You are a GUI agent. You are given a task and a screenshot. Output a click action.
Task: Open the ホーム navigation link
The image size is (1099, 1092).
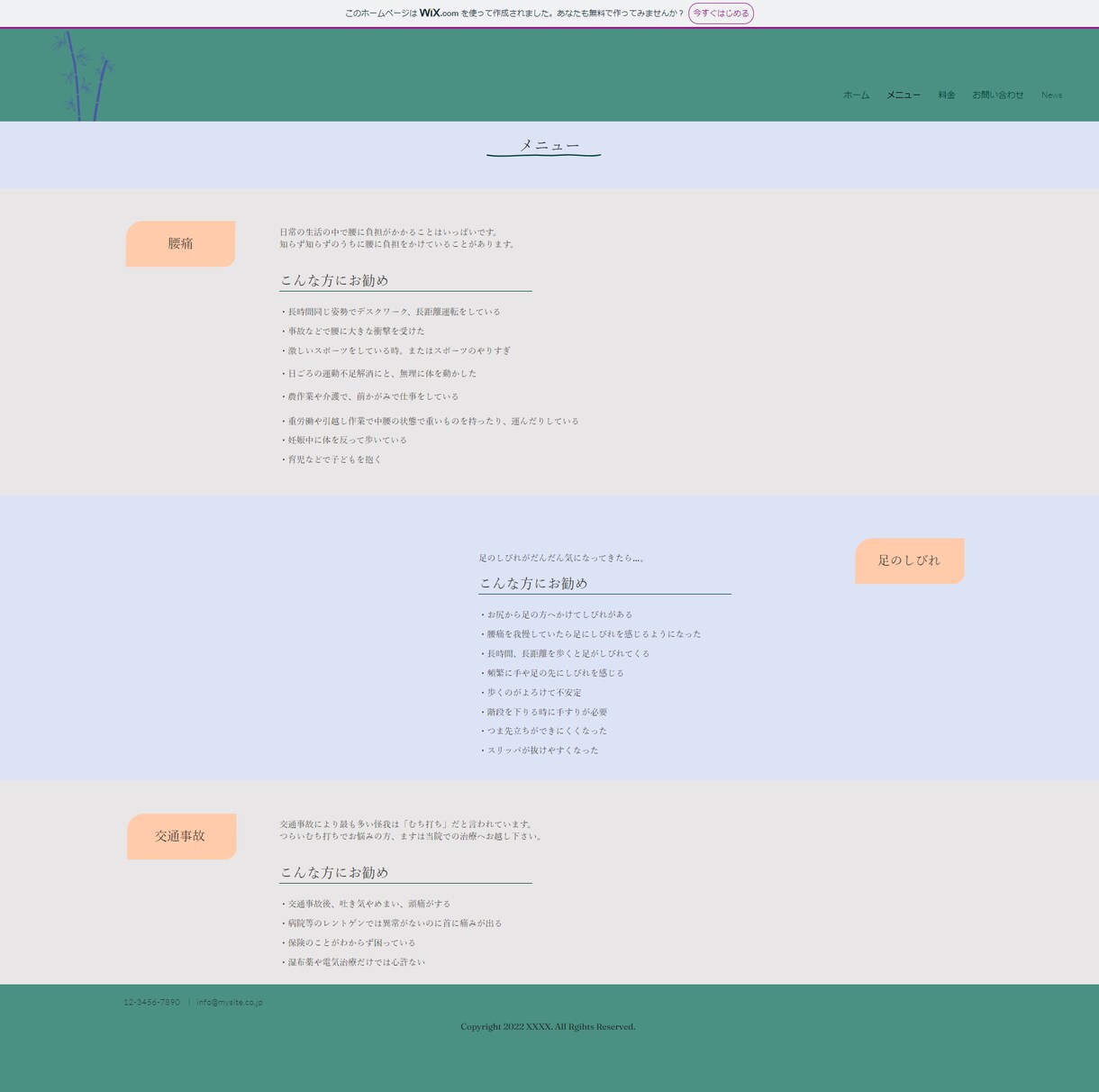856,95
